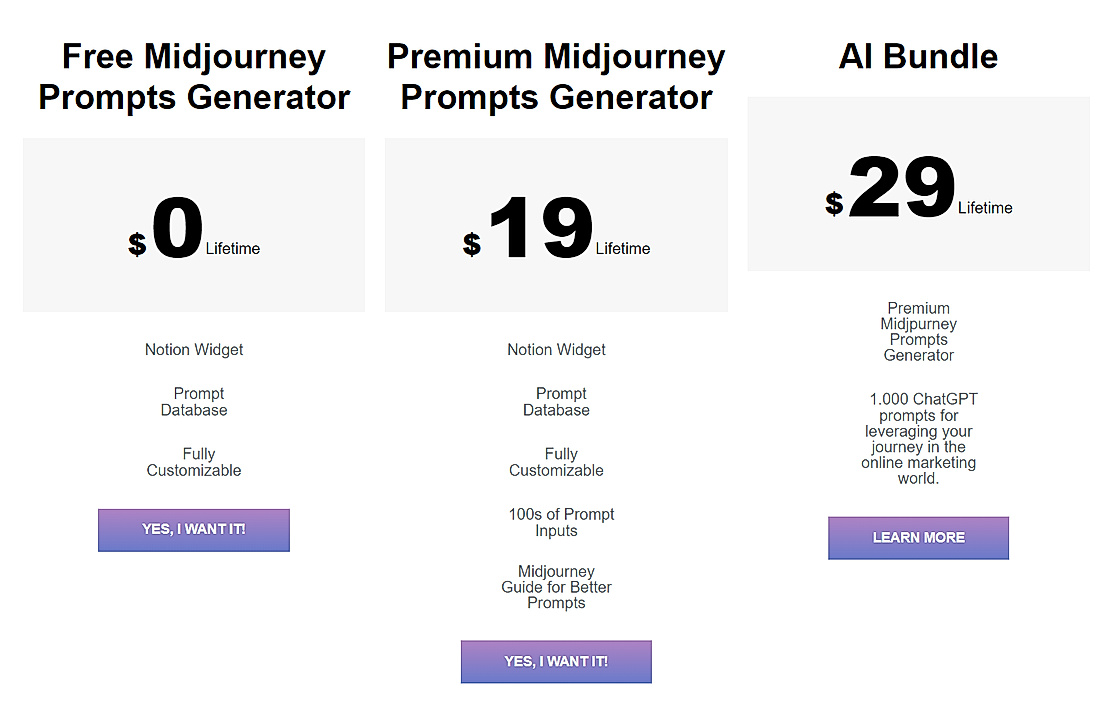
Task: Click "Notion Widget" in the free plan
Action: point(194,350)
